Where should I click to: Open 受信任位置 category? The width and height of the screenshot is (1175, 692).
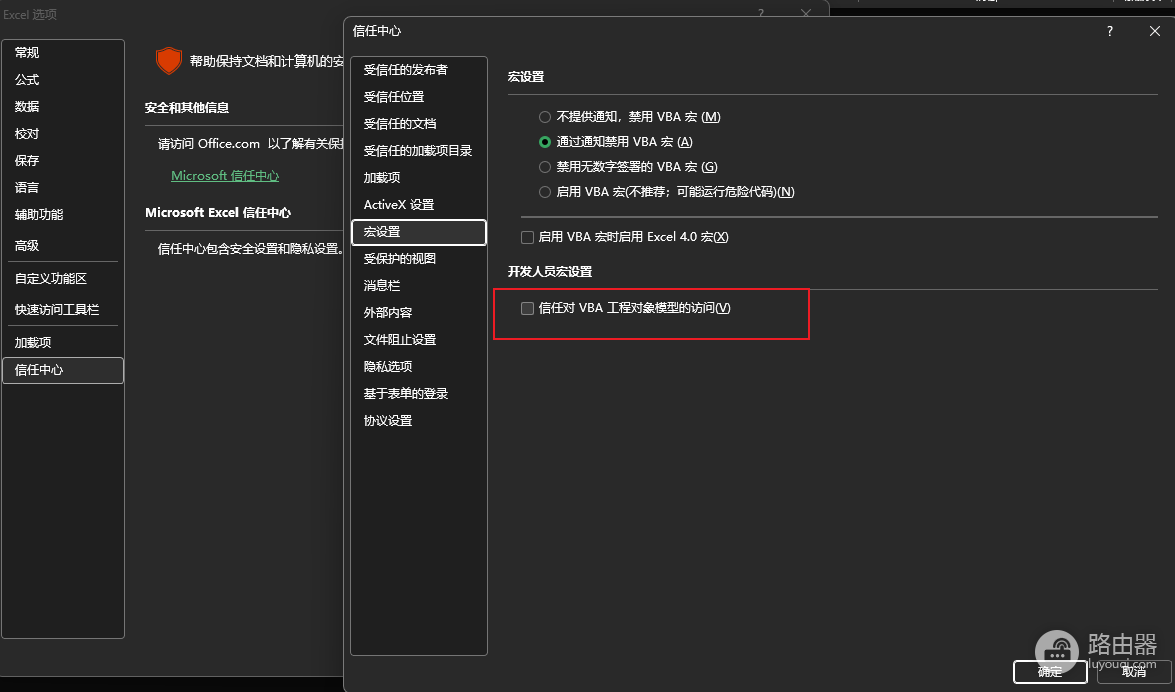tap(419, 97)
